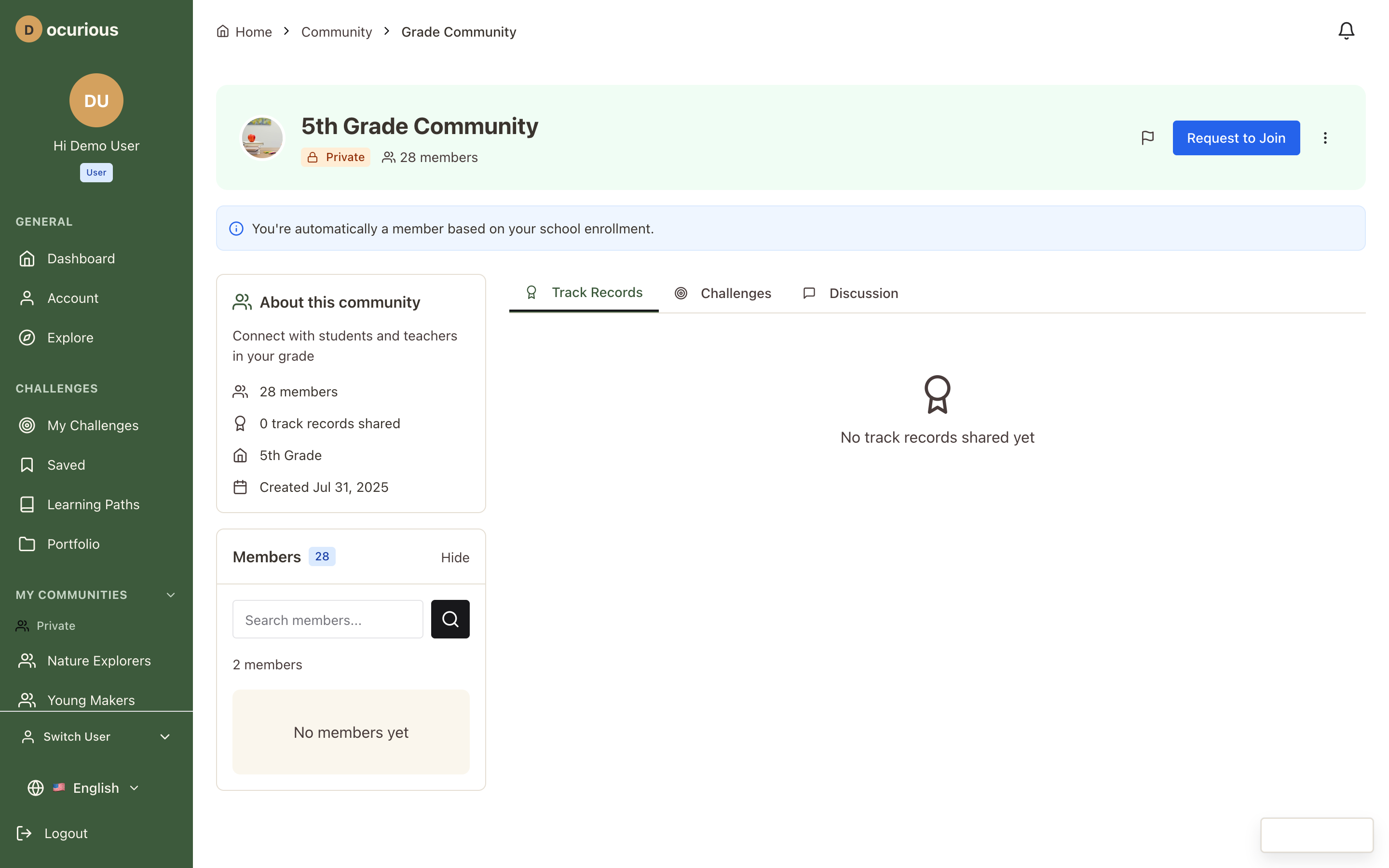Open the three-dot more options menu
Screen dimensions: 1389x868
(x=1325, y=138)
